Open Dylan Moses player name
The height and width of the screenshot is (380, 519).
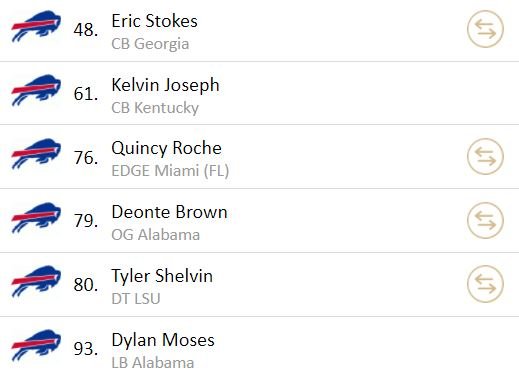click(x=163, y=341)
